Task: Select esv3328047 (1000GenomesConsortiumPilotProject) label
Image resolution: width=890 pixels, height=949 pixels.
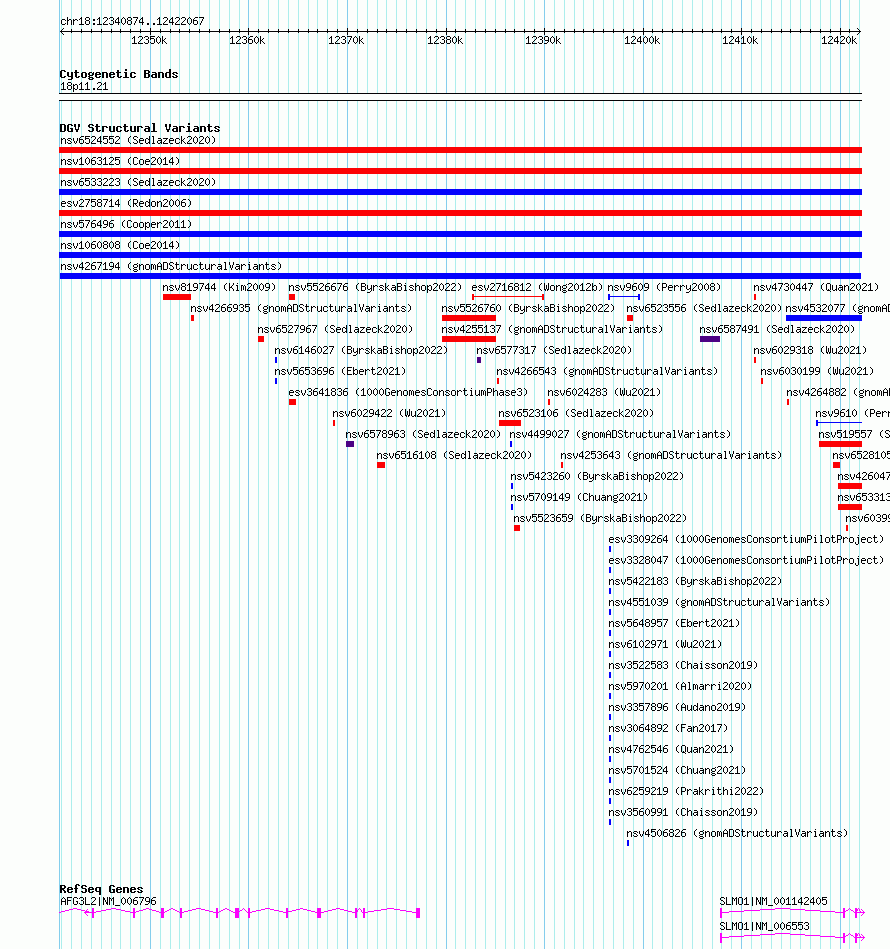Action: tap(746, 560)
